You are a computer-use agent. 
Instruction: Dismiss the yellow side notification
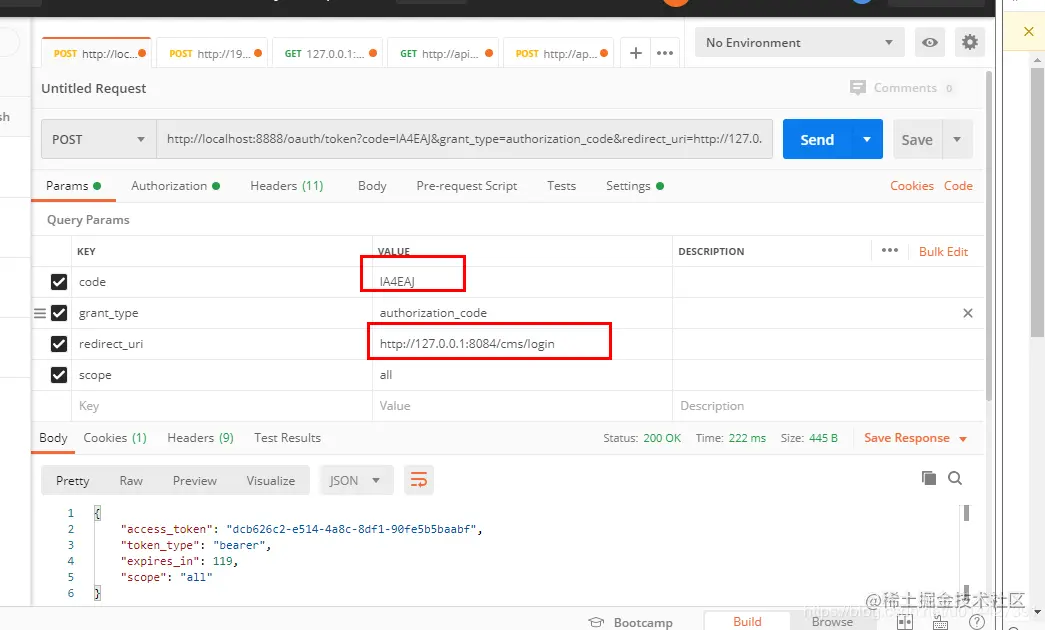1028,31
